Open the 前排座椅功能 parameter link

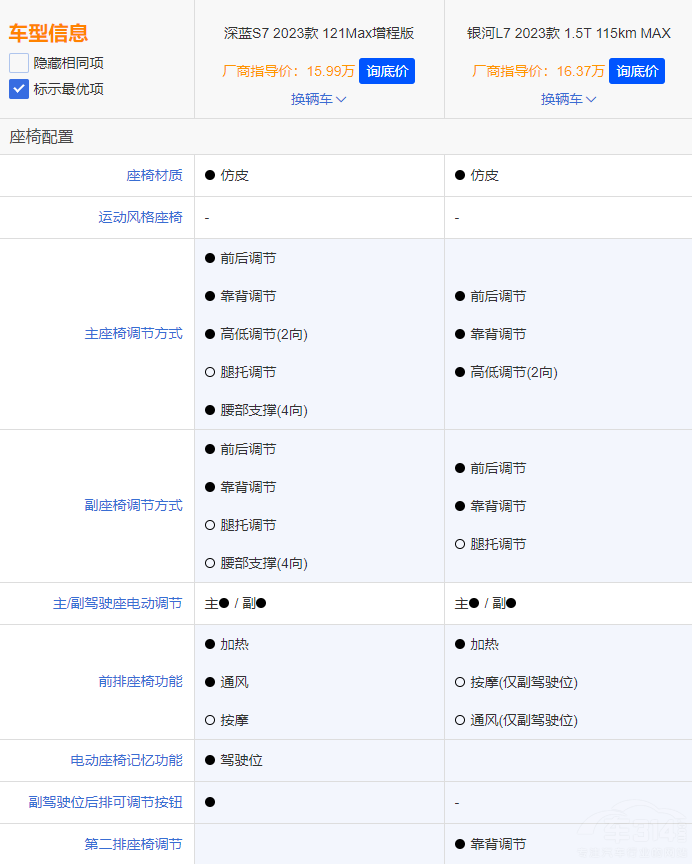(140, 682)
